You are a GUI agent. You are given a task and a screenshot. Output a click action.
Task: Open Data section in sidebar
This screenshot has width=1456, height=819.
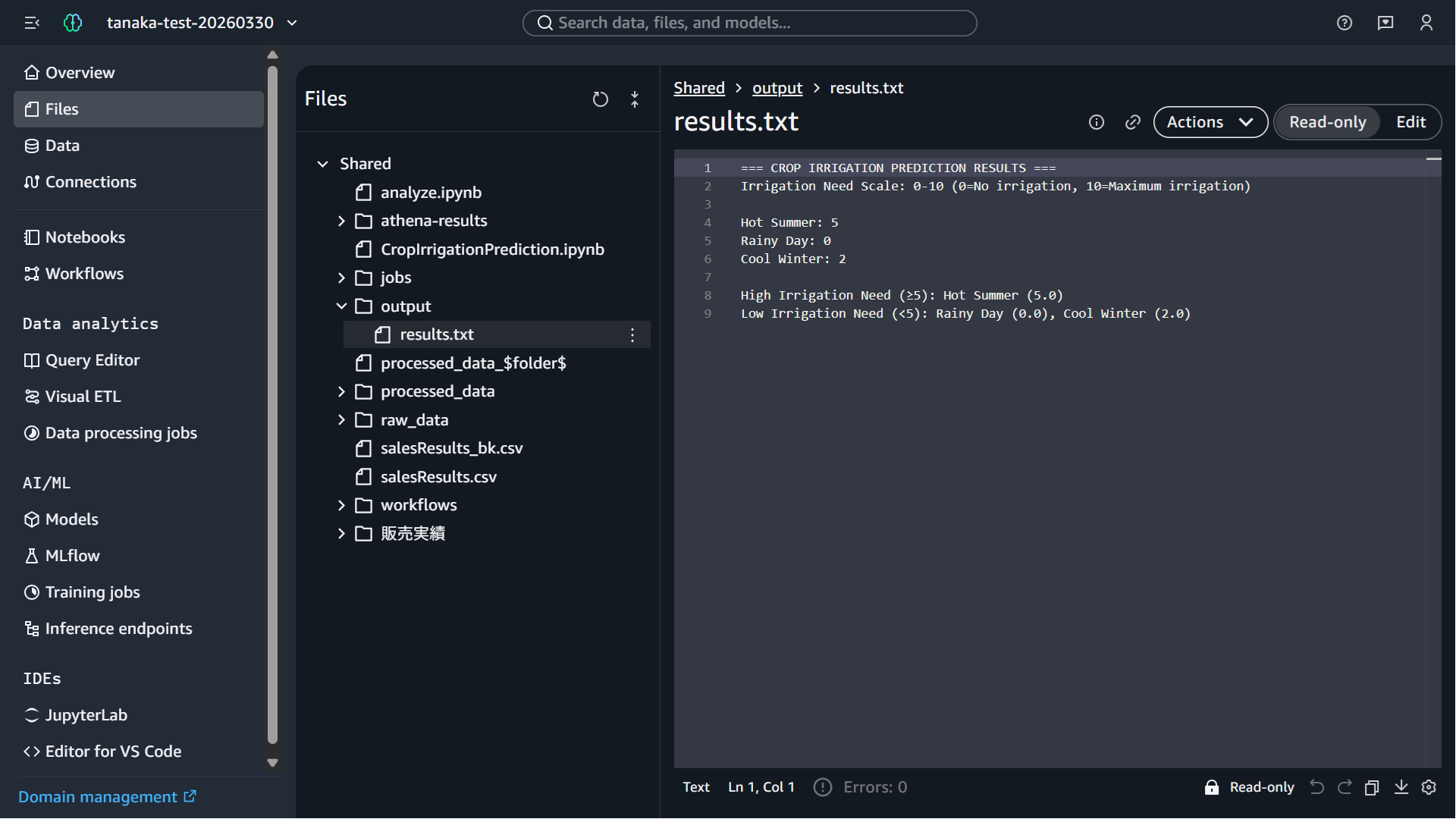click(139, 146)
